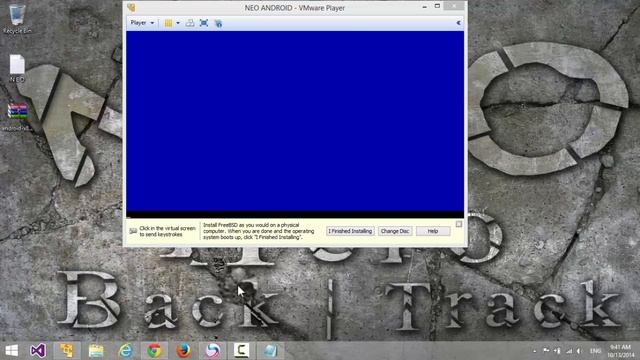
Task: Open Firefox from the taskbar
Action: click(x=183, y=351)
